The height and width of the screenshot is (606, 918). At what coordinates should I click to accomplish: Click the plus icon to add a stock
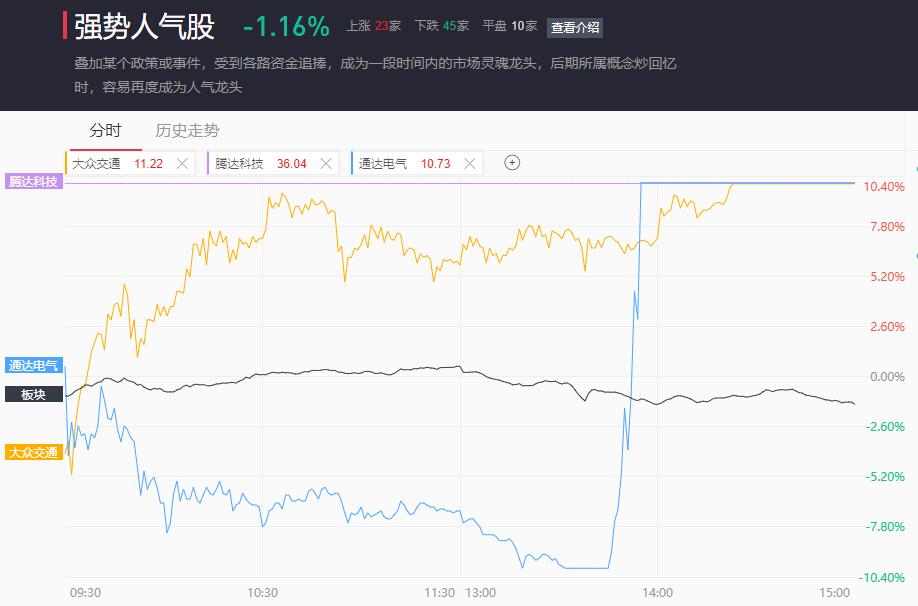[x=512, y=163]
